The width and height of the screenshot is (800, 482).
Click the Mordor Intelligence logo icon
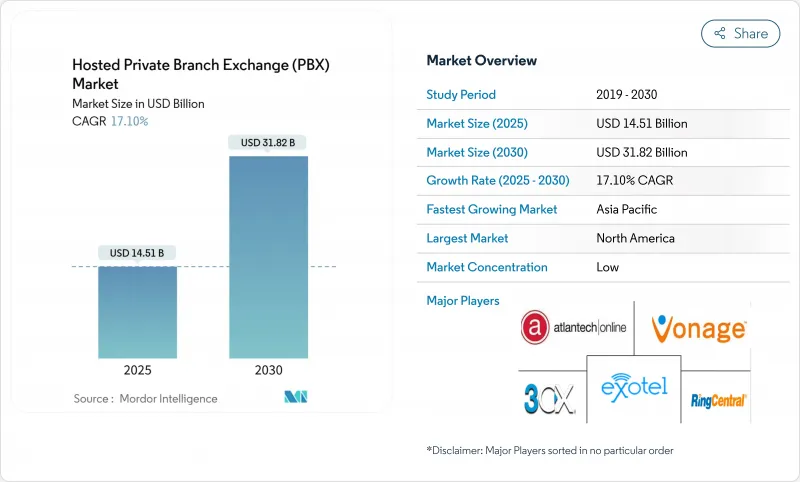click(295, 398)
